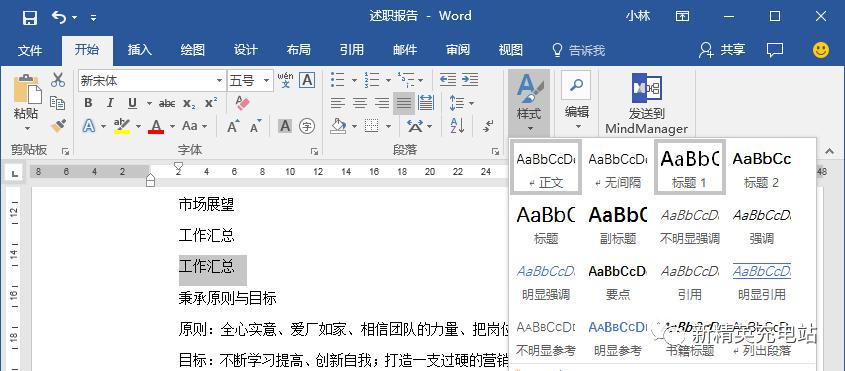Click the Undo arrow icon
845x371 pixels.
pyautogui.click(x=59, y=17)
